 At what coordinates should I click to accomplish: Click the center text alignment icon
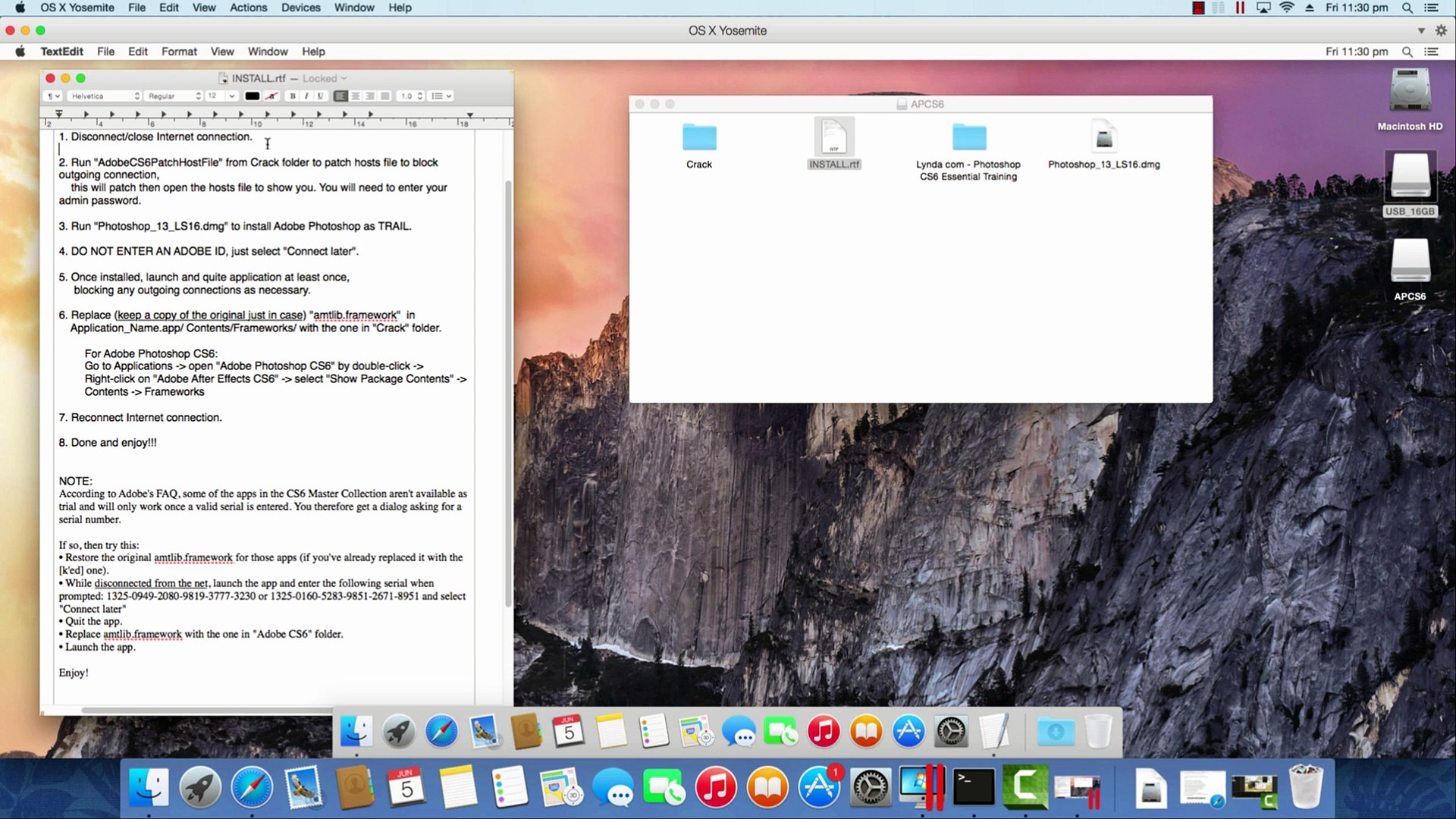pyautogui.click(x=355, y=96)
